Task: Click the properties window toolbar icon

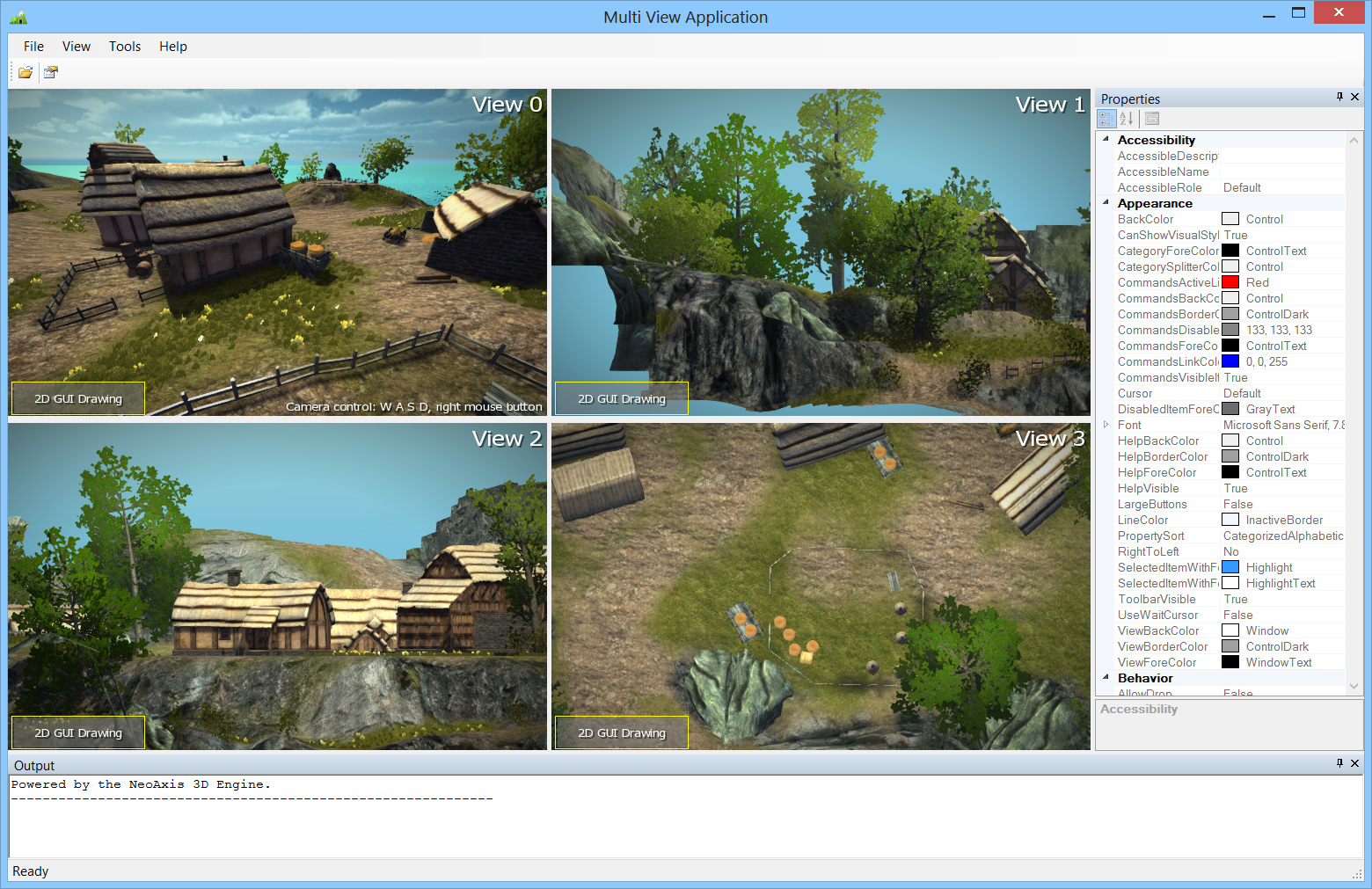Action: point(51,72)
